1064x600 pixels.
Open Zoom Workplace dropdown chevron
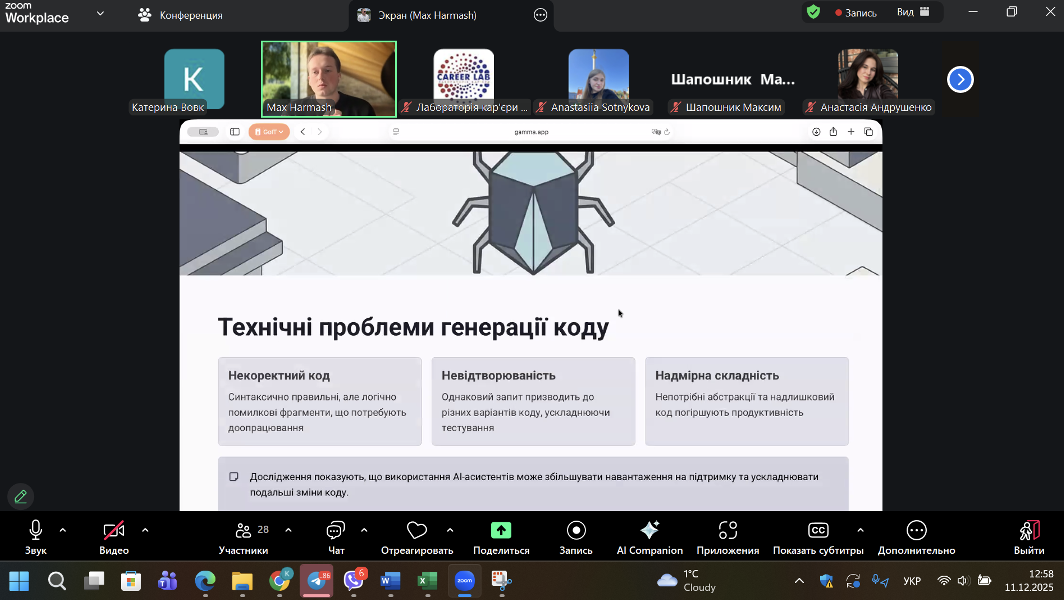point(100,14)
